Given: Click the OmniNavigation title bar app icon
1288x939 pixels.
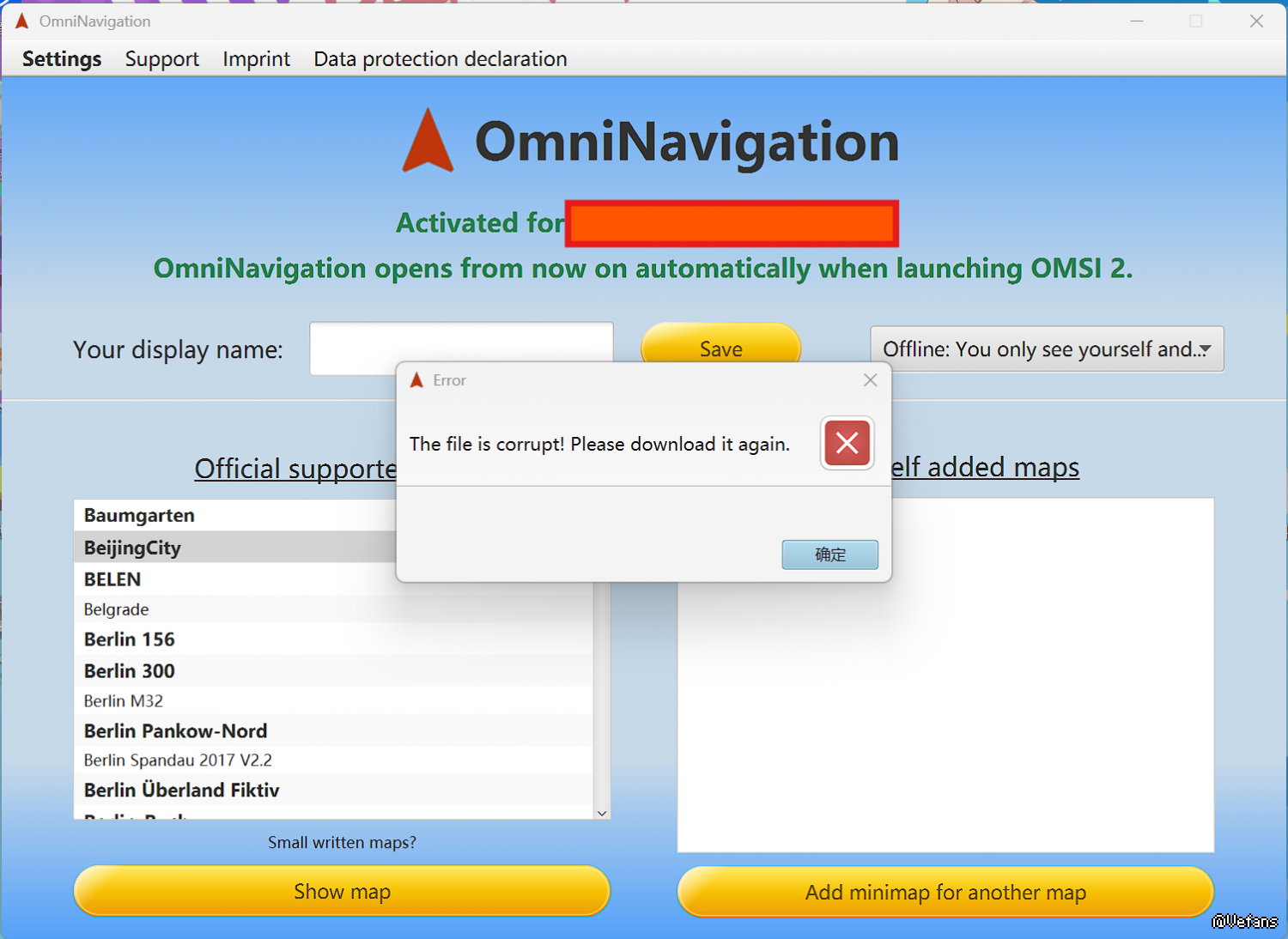Looking at the screenshot, I should 22,21.
